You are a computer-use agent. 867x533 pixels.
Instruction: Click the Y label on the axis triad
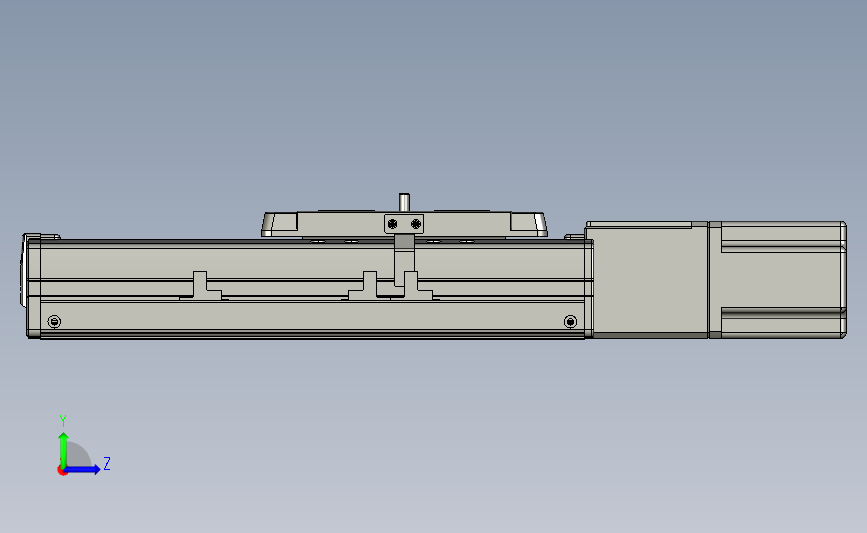point(63,421)
